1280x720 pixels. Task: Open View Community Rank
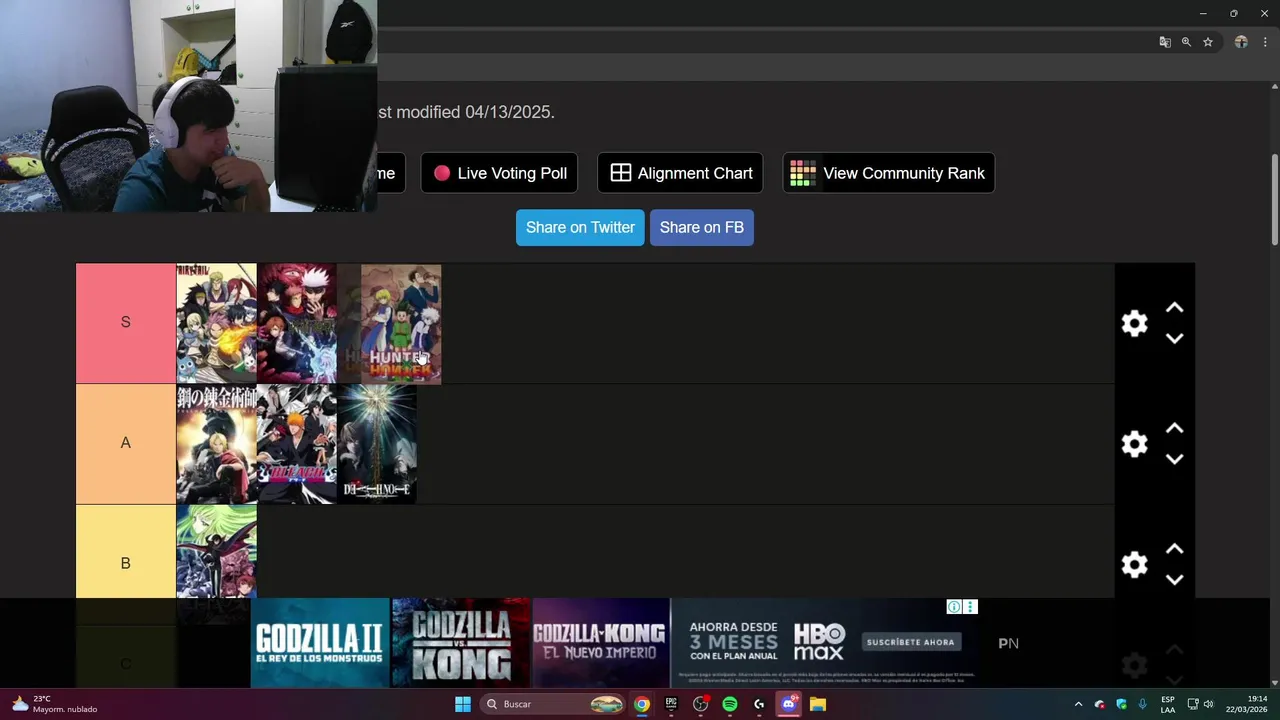888,173
